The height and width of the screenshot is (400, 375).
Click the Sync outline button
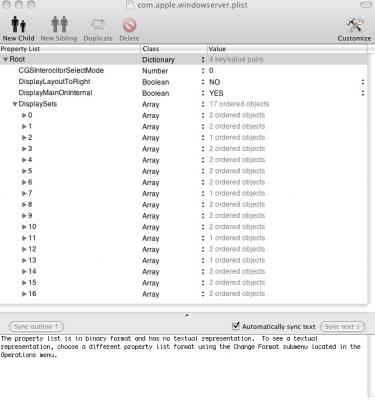pos(36,327)
